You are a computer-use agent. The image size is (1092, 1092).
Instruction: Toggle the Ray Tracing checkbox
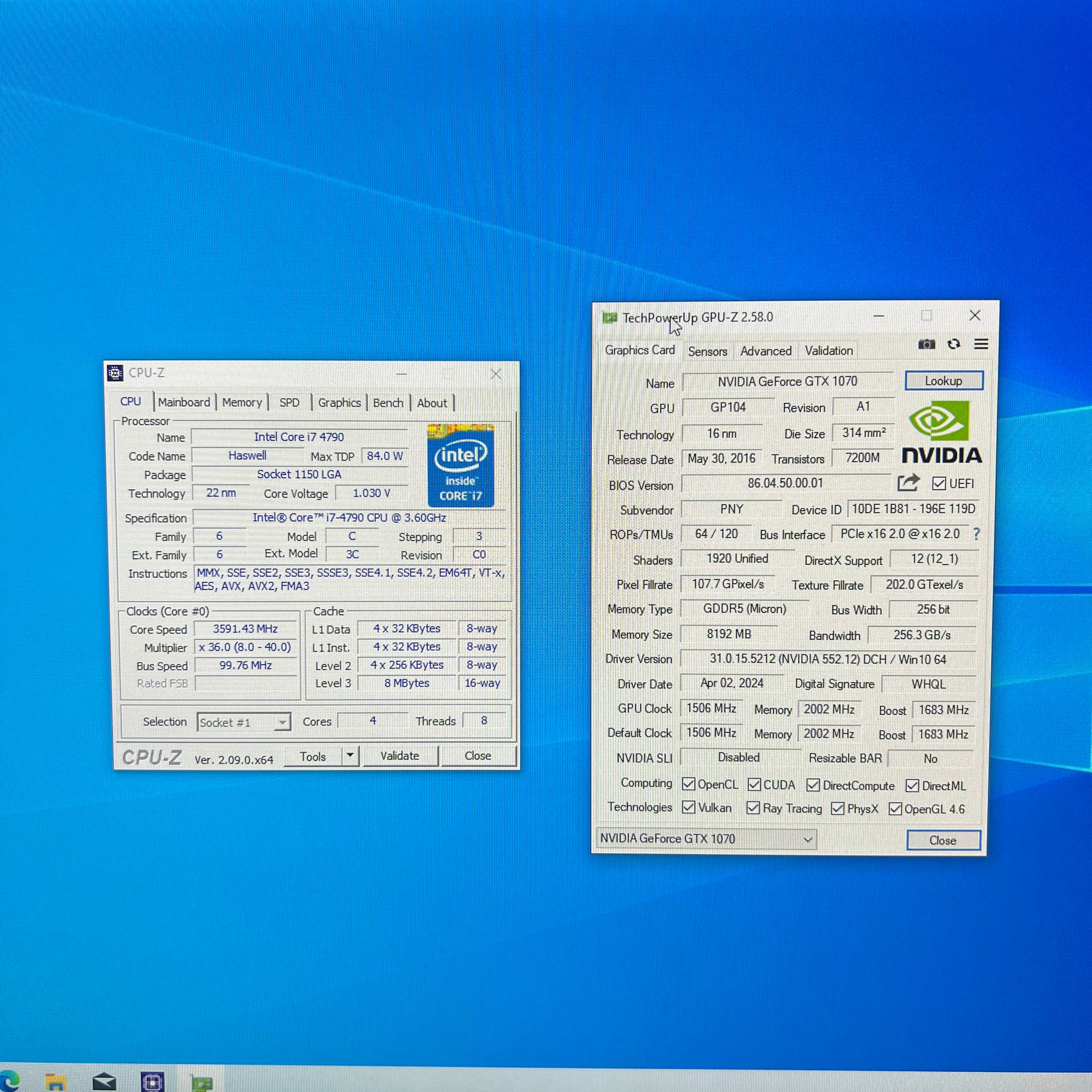(753, 808)
